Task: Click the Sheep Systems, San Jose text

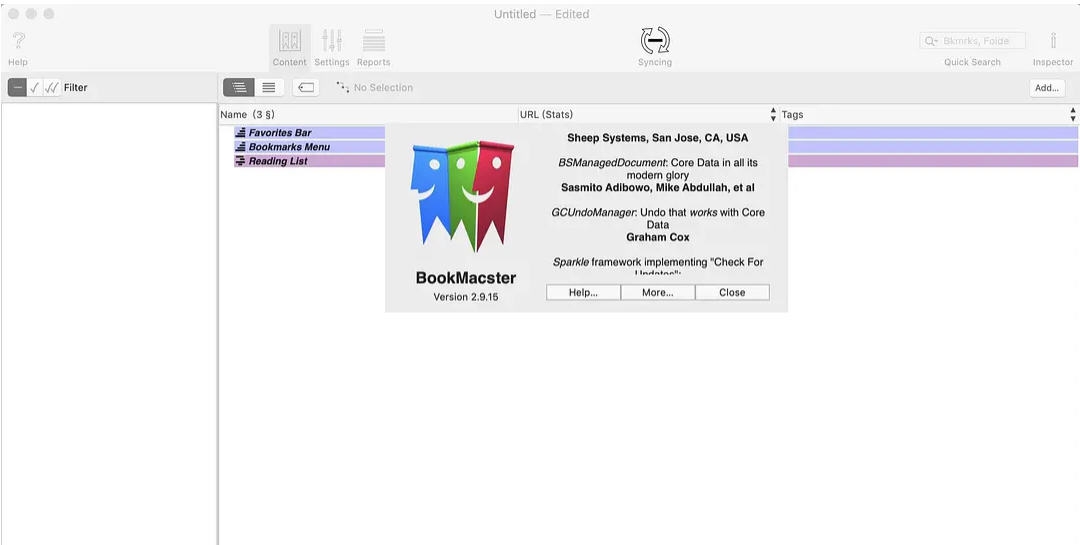Action: click(x=657, y=138)
